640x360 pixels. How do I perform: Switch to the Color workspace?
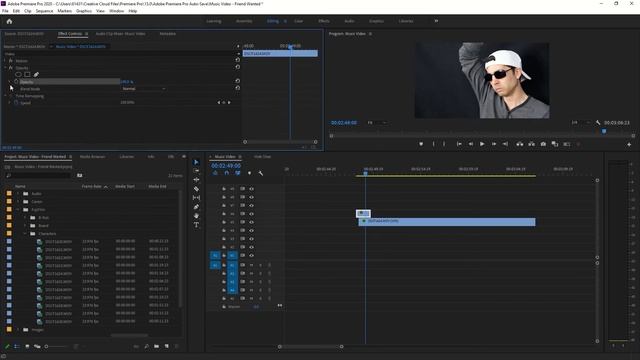(x=299, y=21)
